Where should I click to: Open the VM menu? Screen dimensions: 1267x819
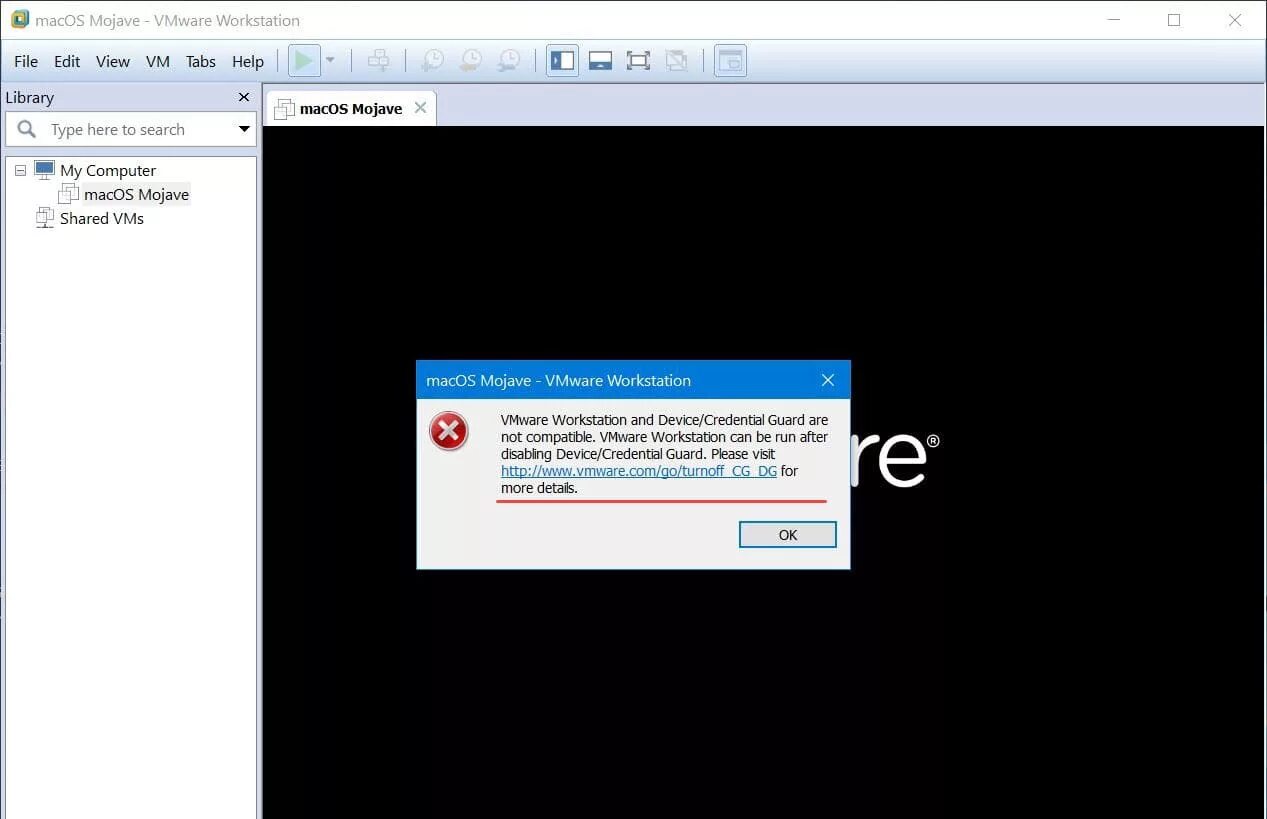pyautogui.click(x=158, y=61)
